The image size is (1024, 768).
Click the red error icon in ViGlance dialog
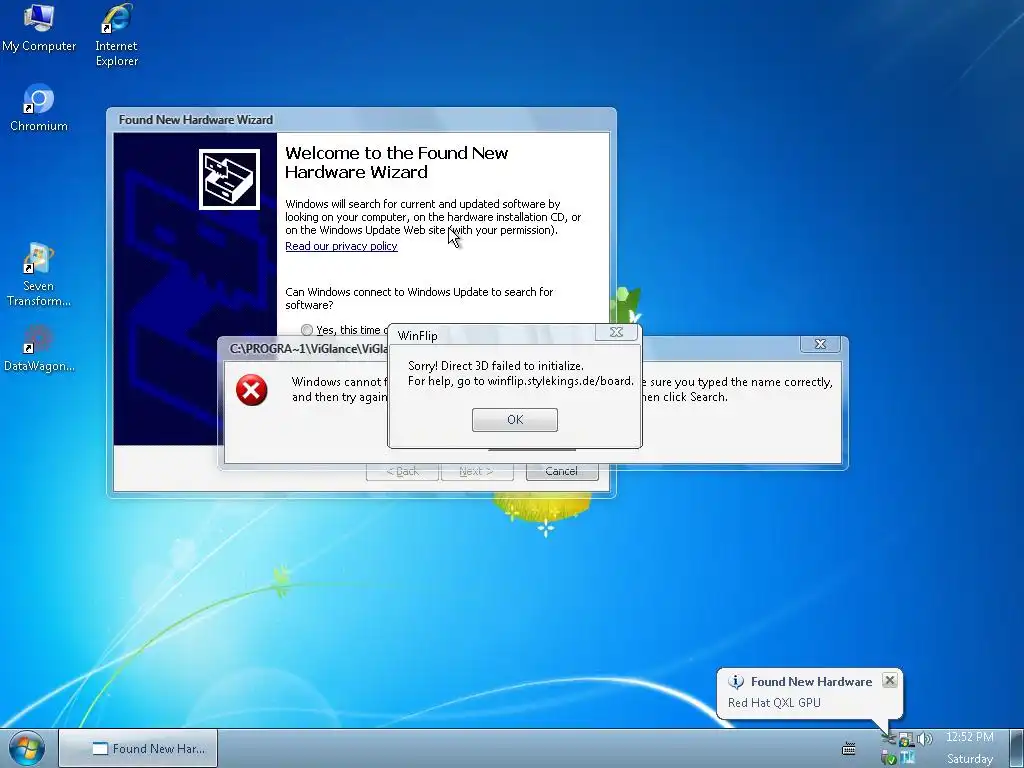[251, 390]
